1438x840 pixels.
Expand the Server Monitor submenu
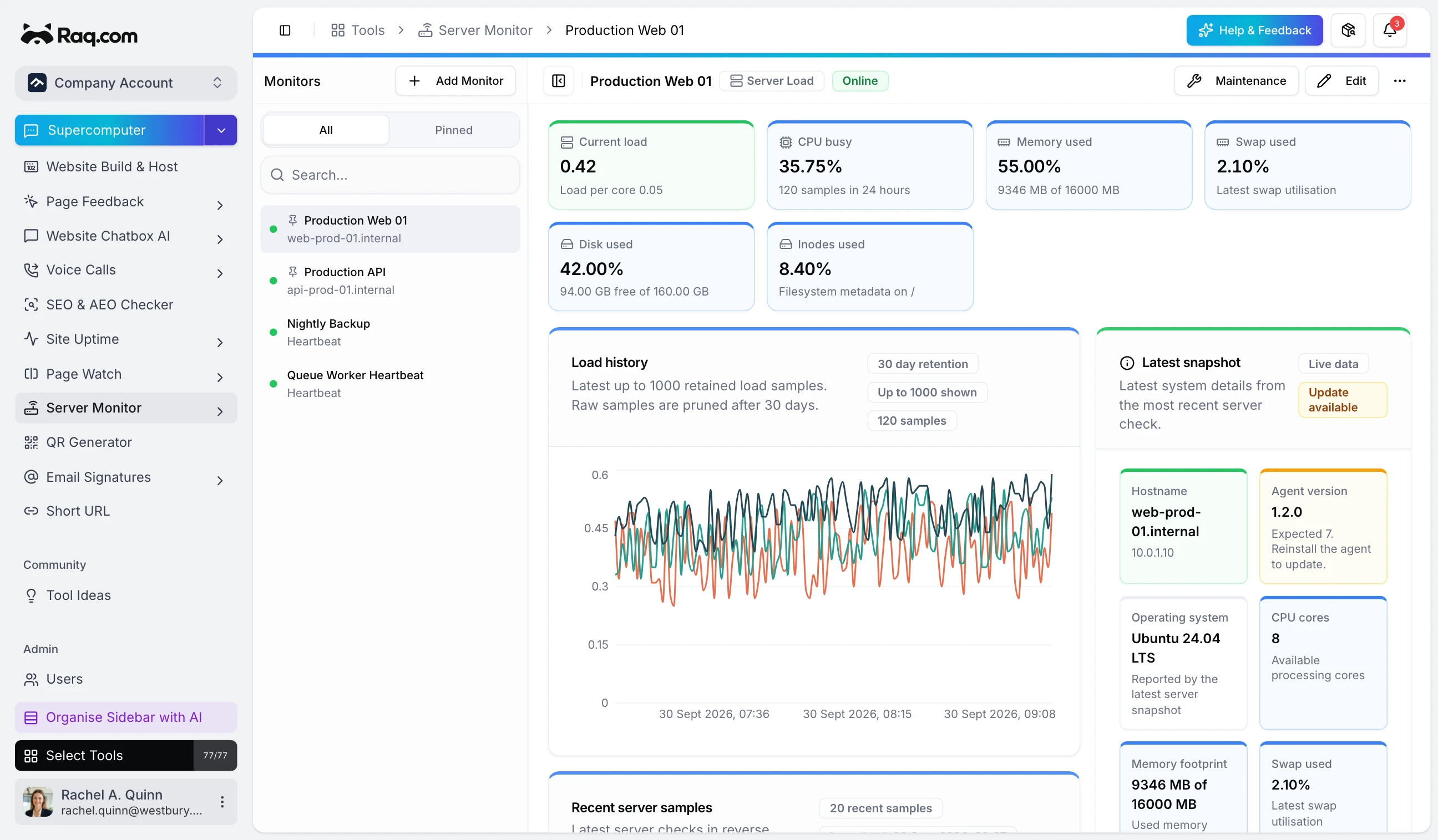(220, 411)
